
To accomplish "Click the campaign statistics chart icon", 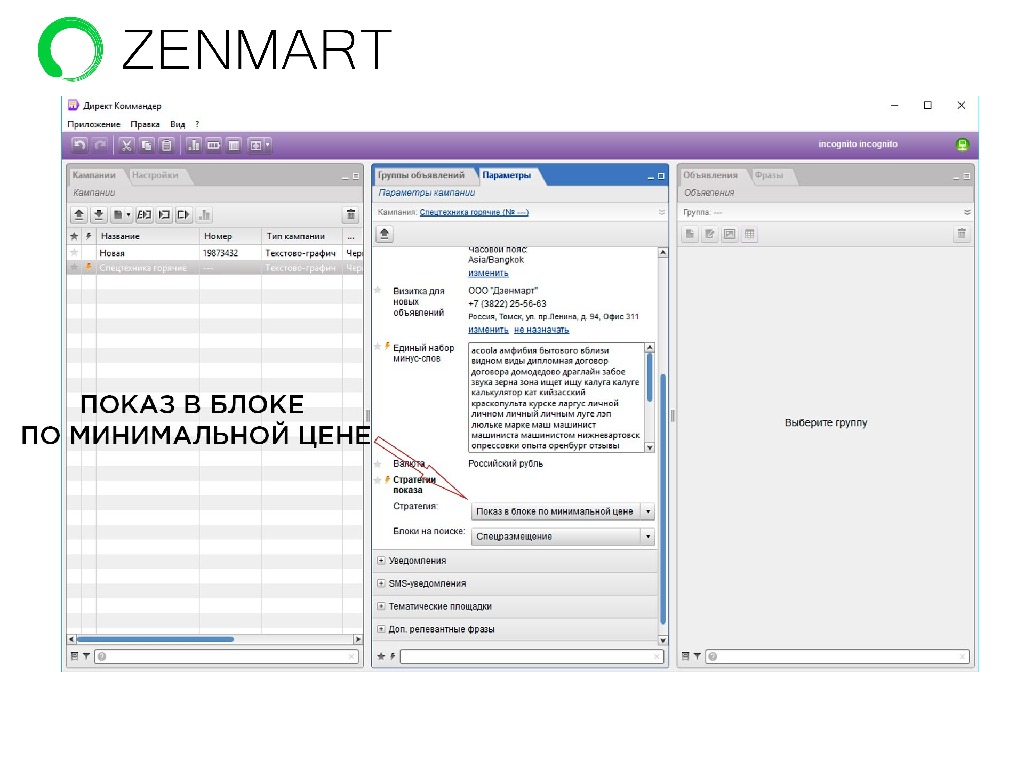I will (204, 215).
